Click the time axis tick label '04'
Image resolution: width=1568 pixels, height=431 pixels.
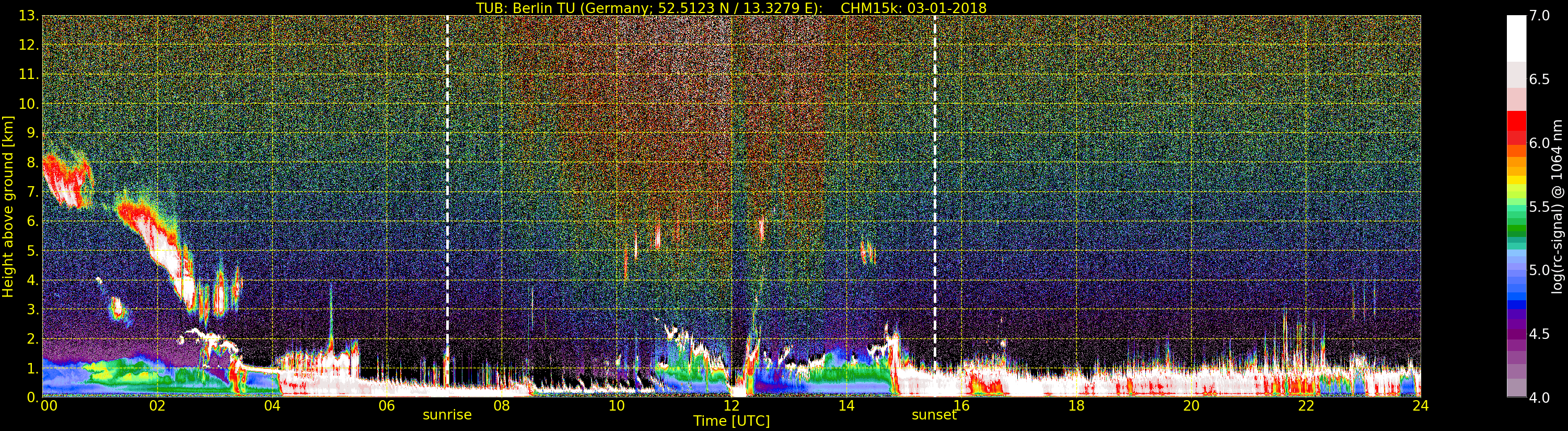[x=272, y=405]
